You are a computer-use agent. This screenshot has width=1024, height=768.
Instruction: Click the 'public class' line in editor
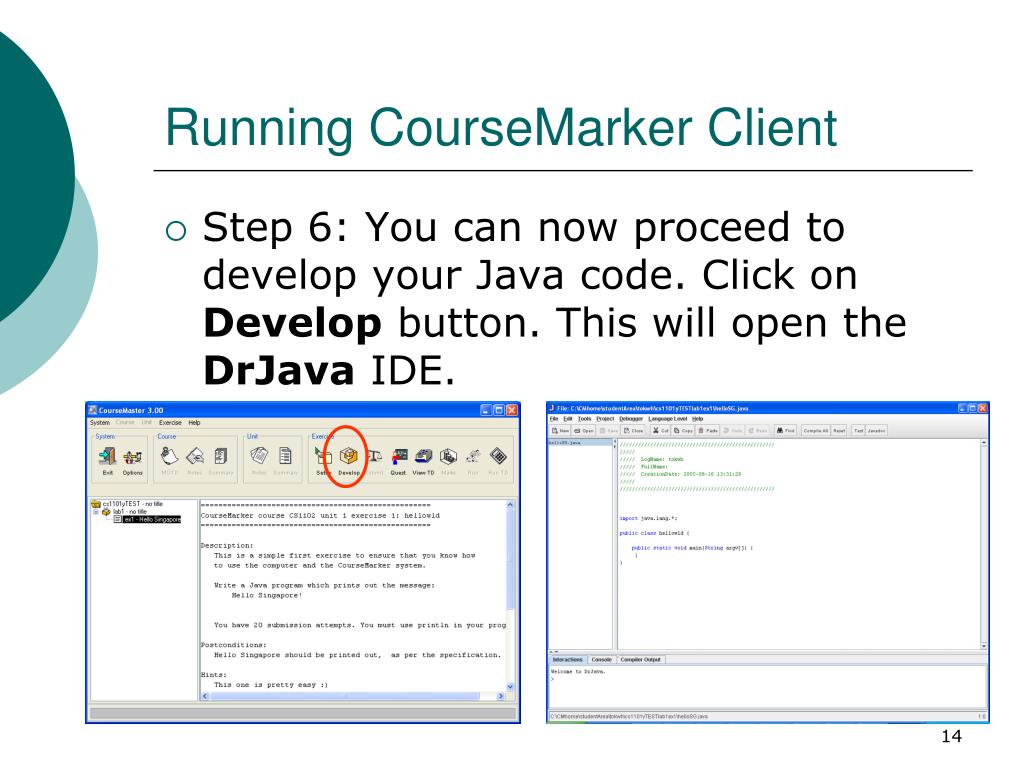pos(654,533)
